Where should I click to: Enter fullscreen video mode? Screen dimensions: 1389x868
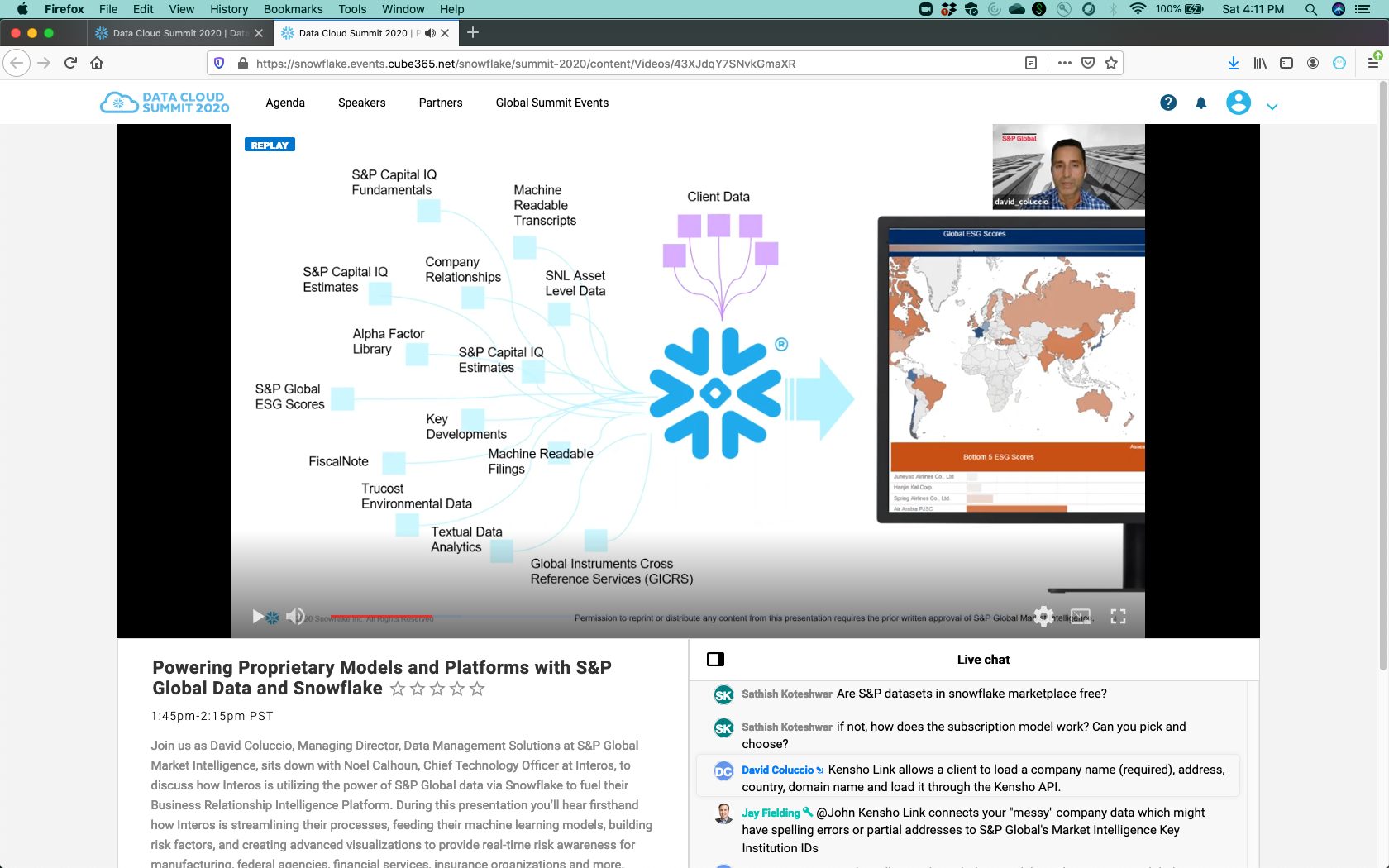click(1118, 616)
